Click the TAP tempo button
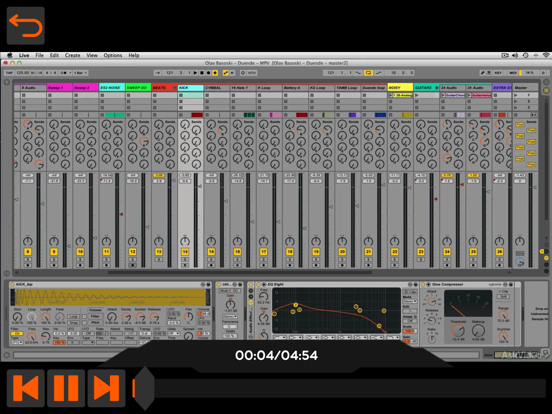The image size is (552, 414). [x=9, y=73]
